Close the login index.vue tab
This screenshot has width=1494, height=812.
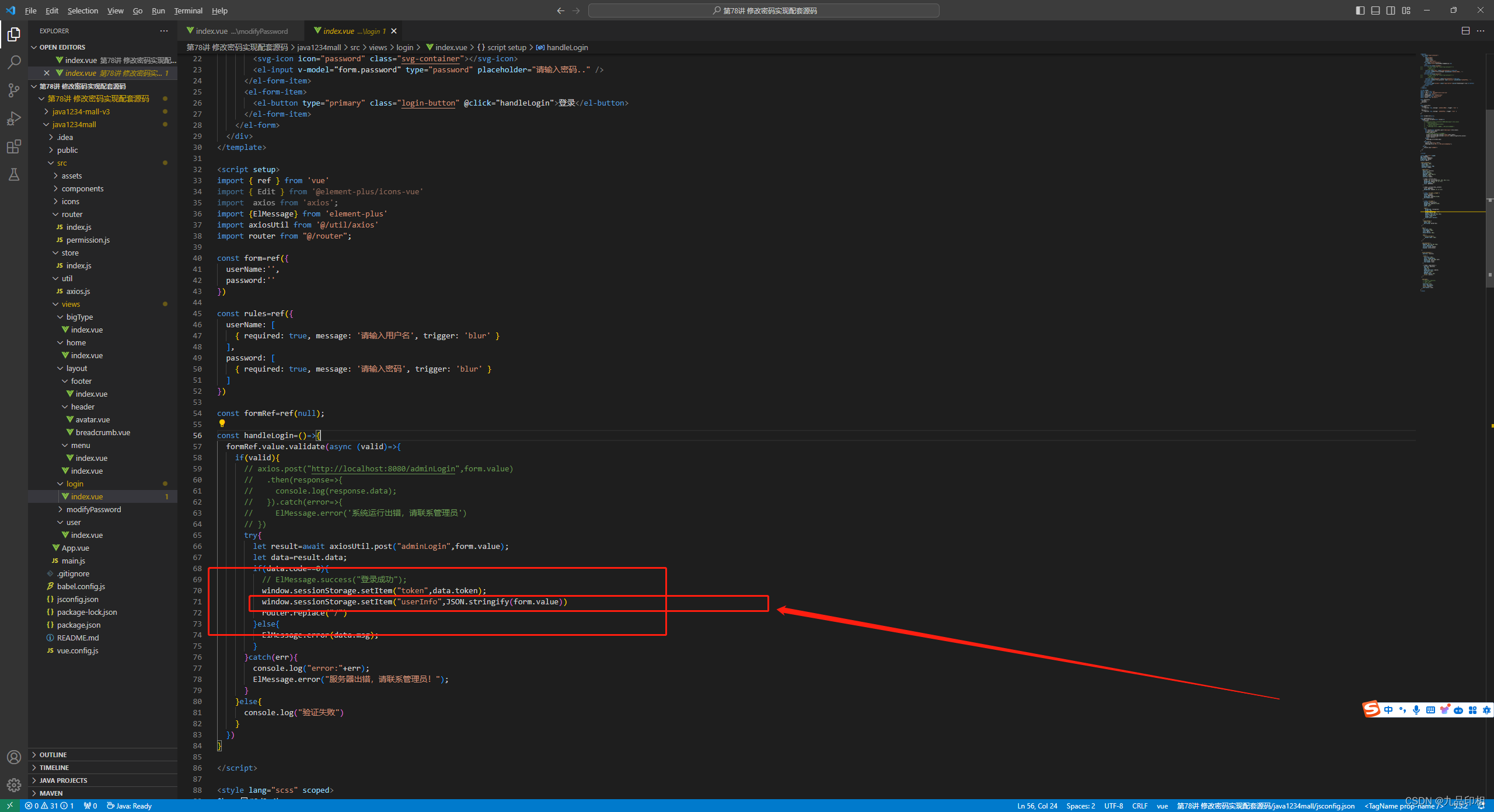tap(394, 31)
